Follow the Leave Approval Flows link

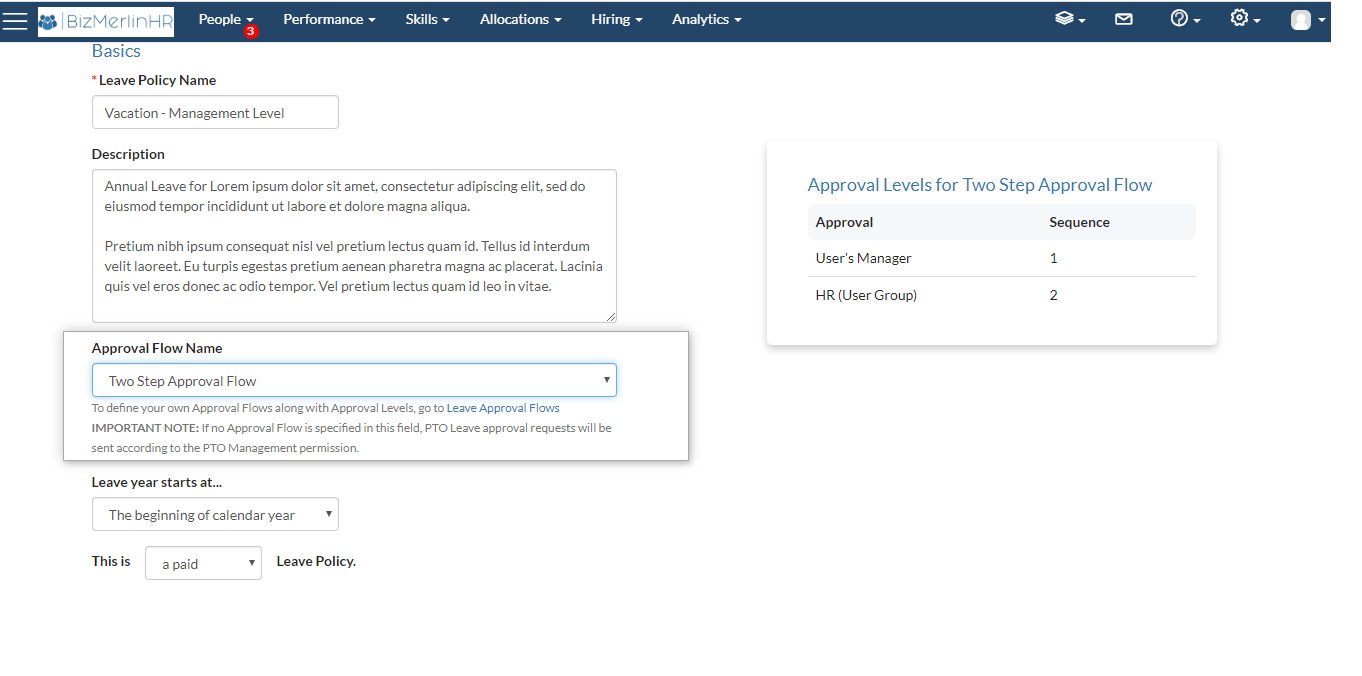(503, 408)
